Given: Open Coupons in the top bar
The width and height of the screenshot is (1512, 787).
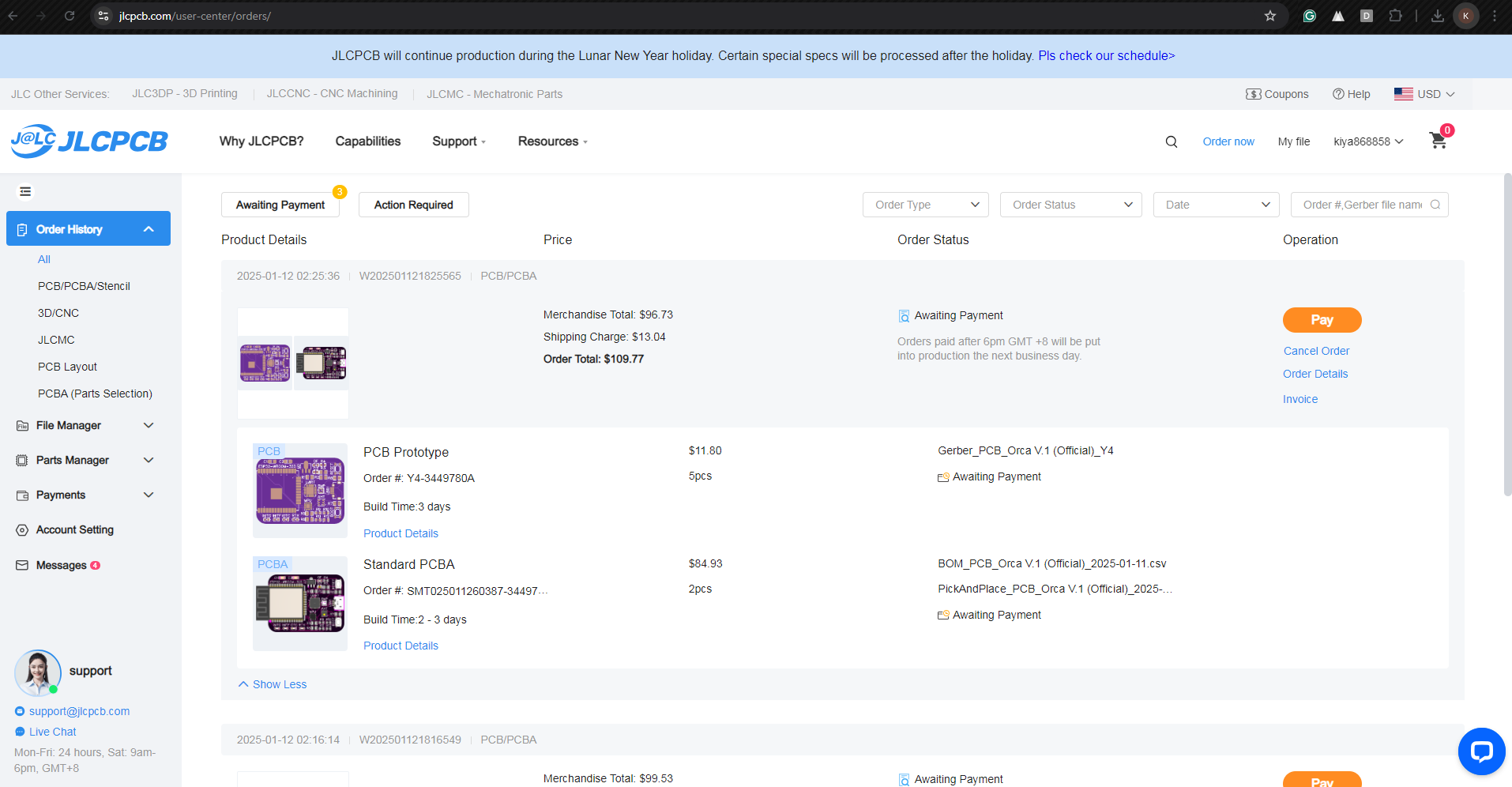Looking at the screenshot, I should pyautogui.click(x=1277, y=94).
